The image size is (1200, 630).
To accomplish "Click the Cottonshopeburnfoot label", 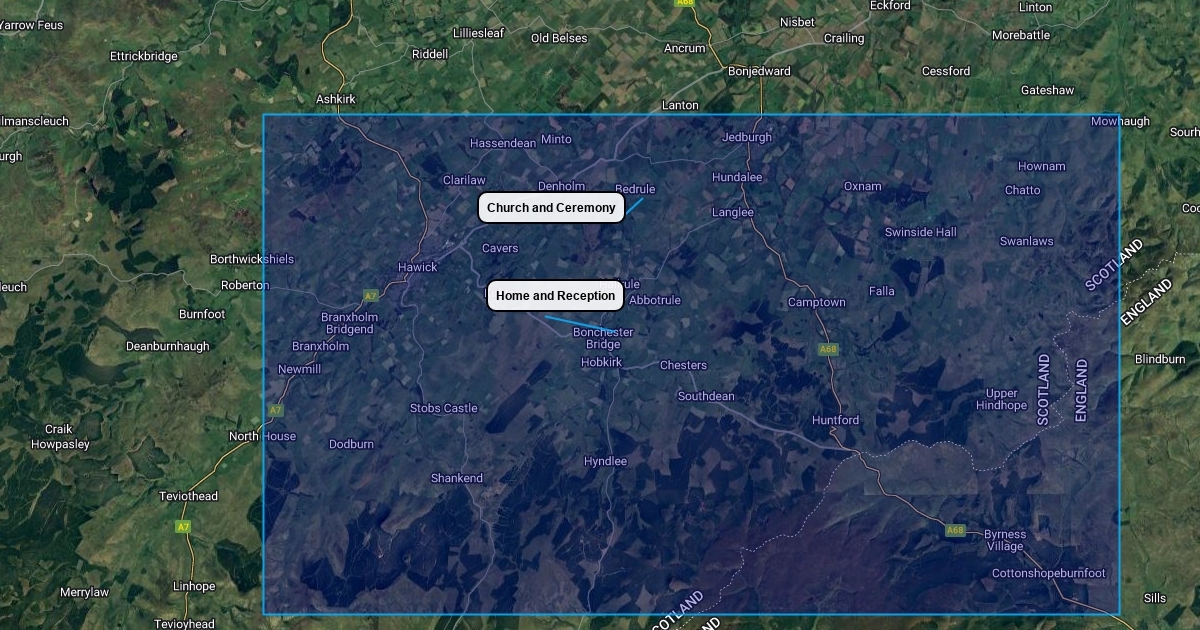I will click(x=1049, y=573).
